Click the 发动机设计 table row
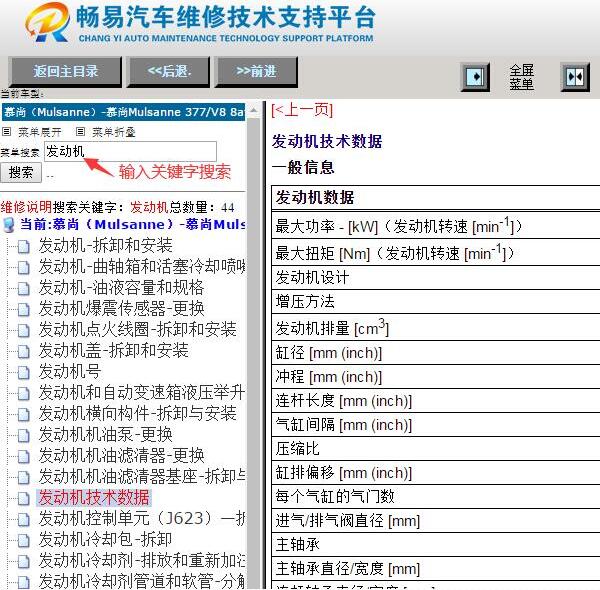This screenshot has width=600, height=590. (435, 277)
